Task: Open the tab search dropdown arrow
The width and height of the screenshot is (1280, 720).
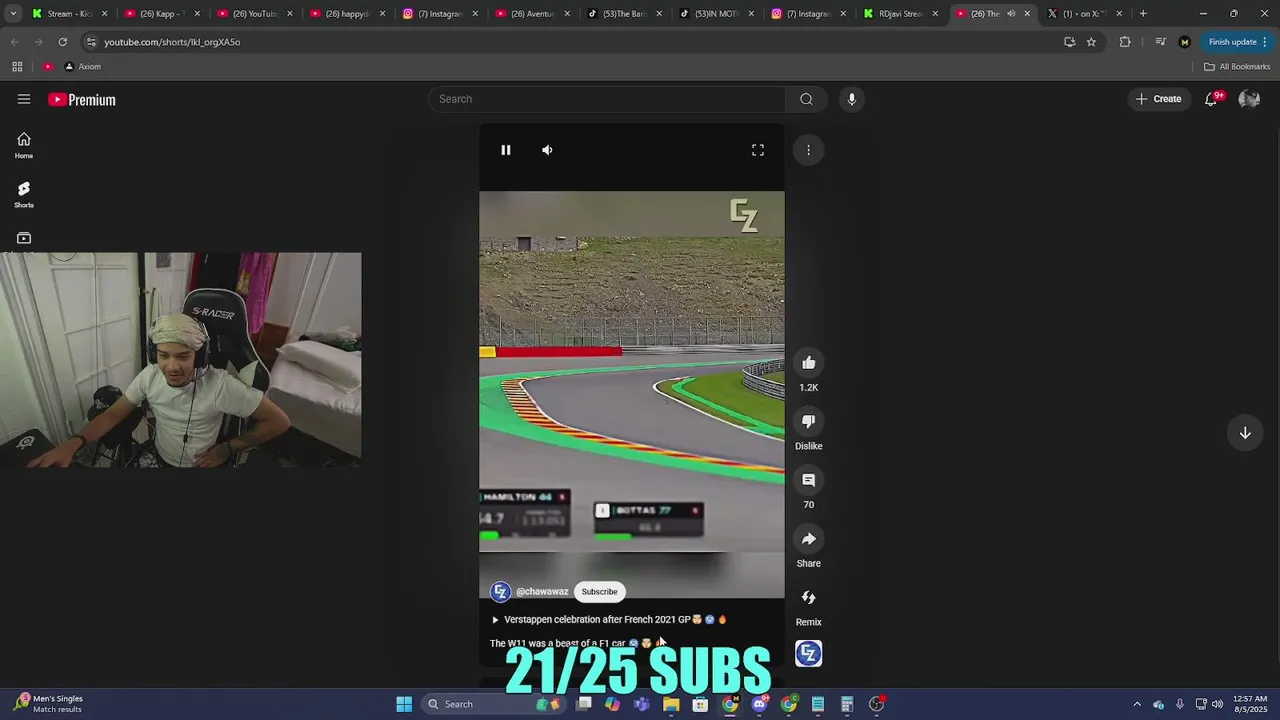Action: click(x=13, y=14)
